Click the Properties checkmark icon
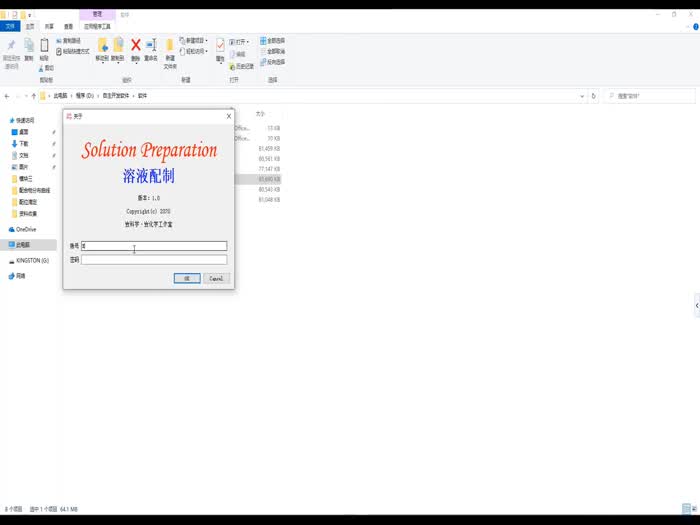This screenshot has height=525, width=700. [220, 46]
